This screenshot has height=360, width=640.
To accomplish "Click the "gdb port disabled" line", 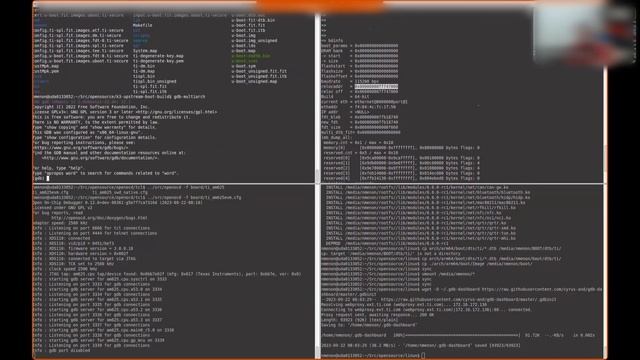I will coord(62,351).
